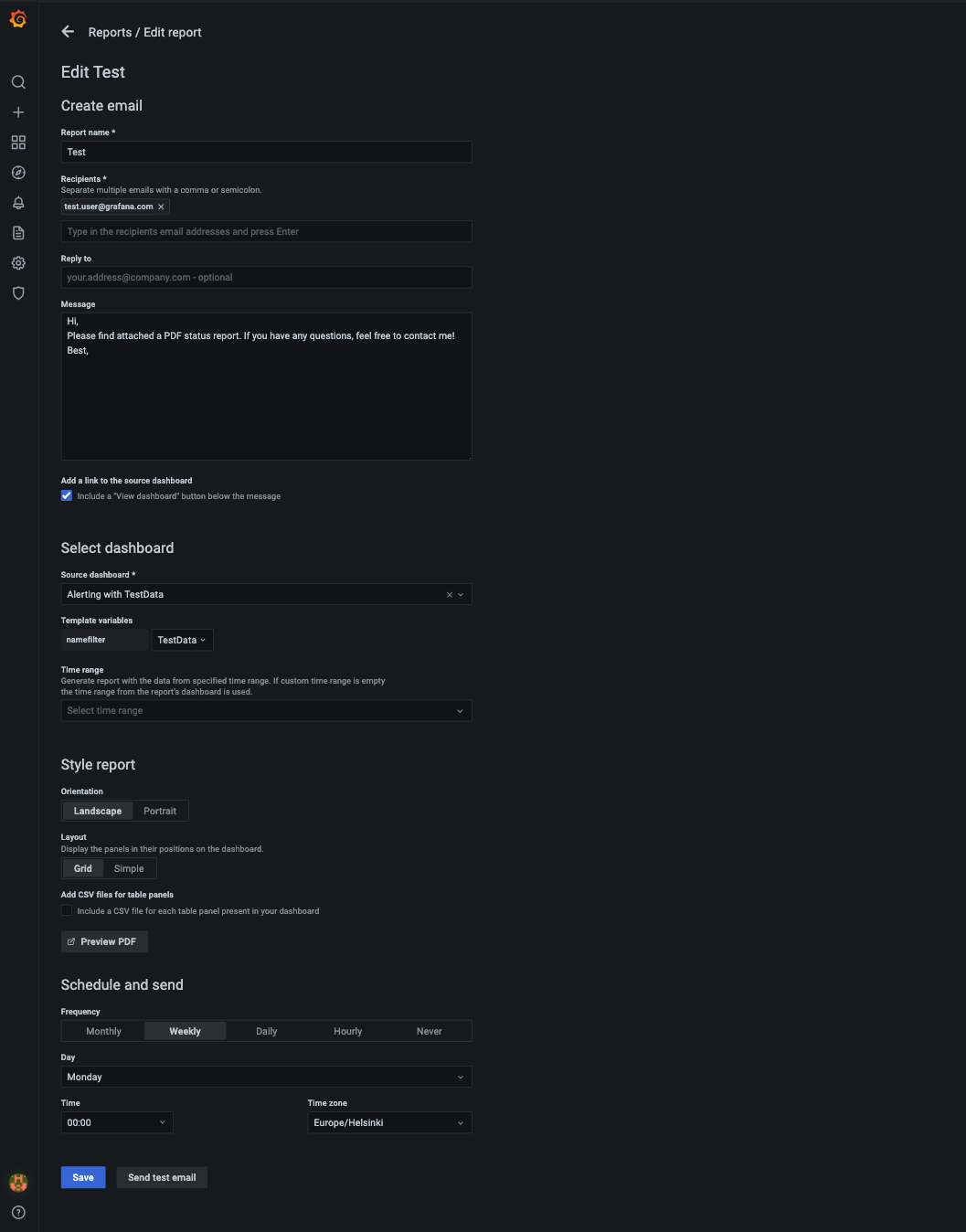
Task: Select Portrait orientation
Action: point(160,811)
